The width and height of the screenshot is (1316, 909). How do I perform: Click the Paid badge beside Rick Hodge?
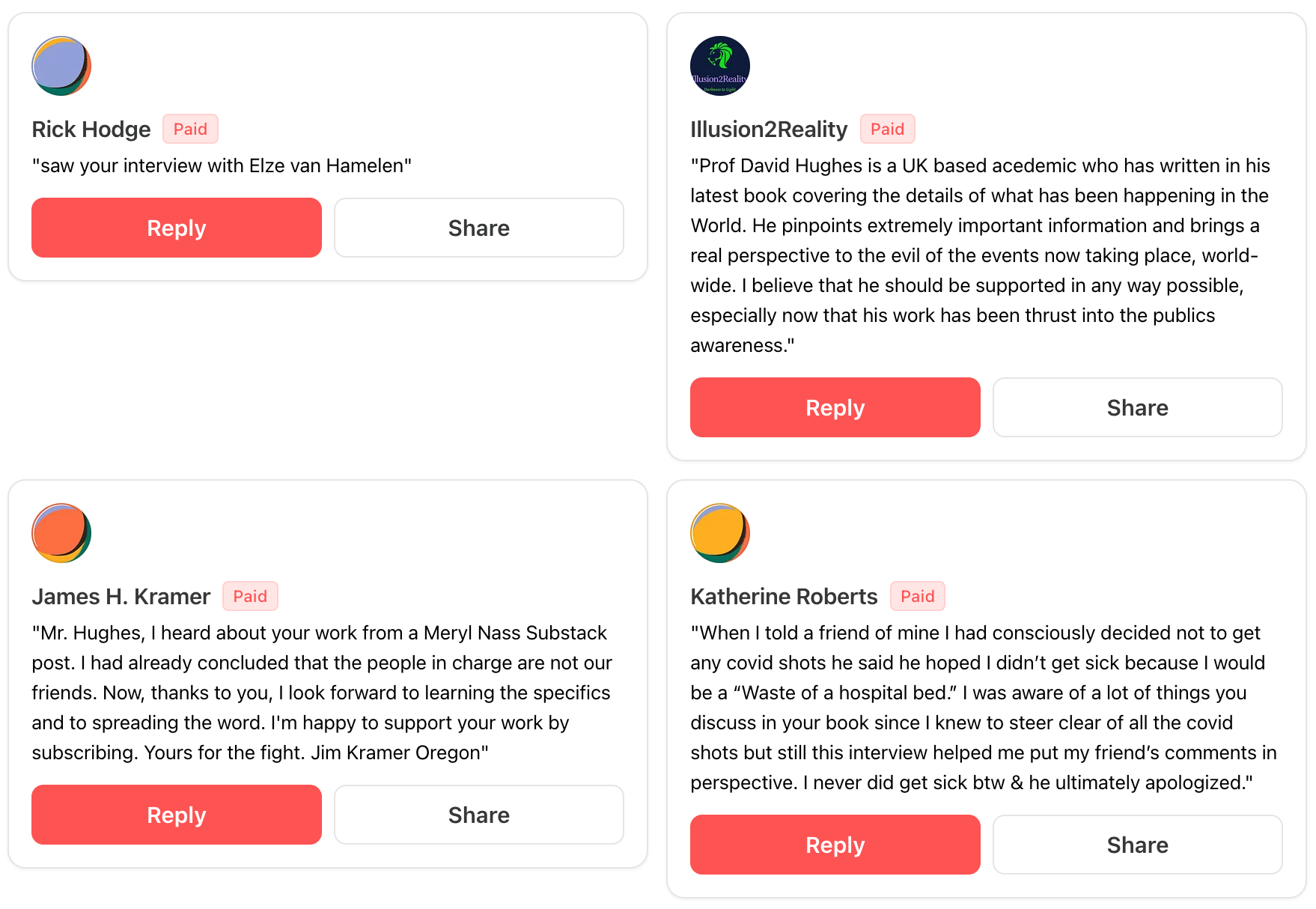(x=190, y=129)
